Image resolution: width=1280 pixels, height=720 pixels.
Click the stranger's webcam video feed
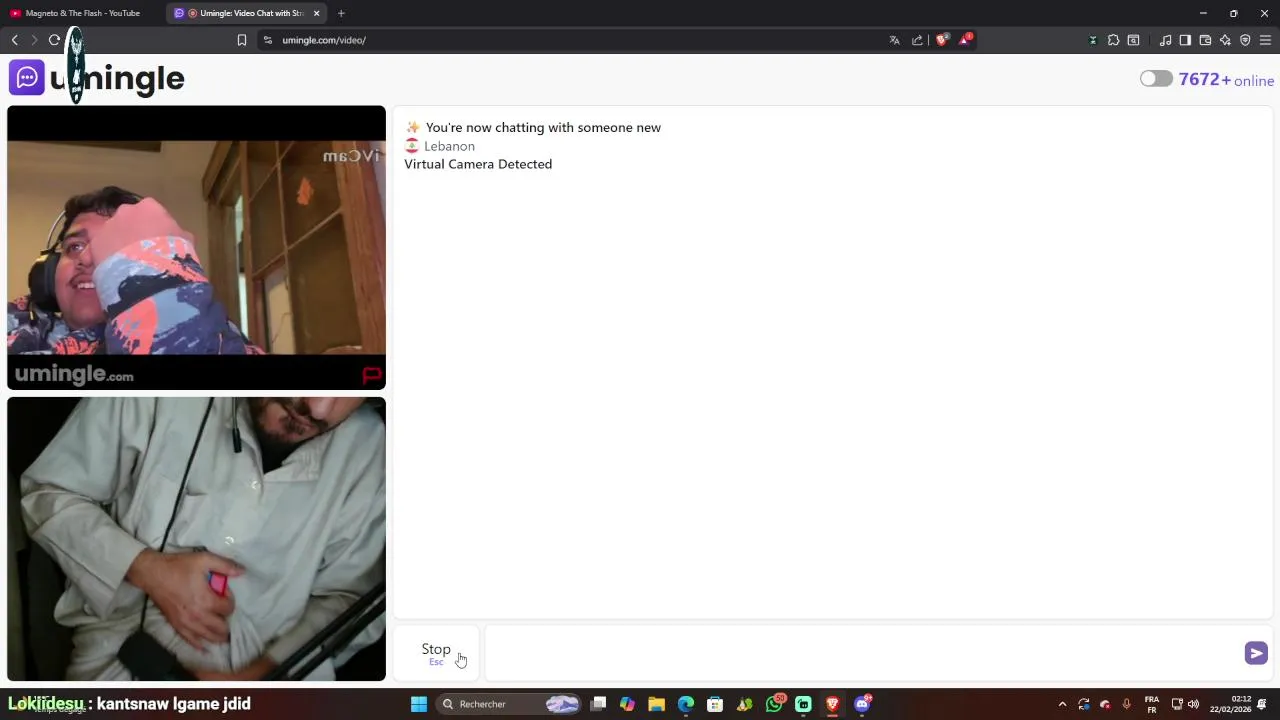pos(196,248)
